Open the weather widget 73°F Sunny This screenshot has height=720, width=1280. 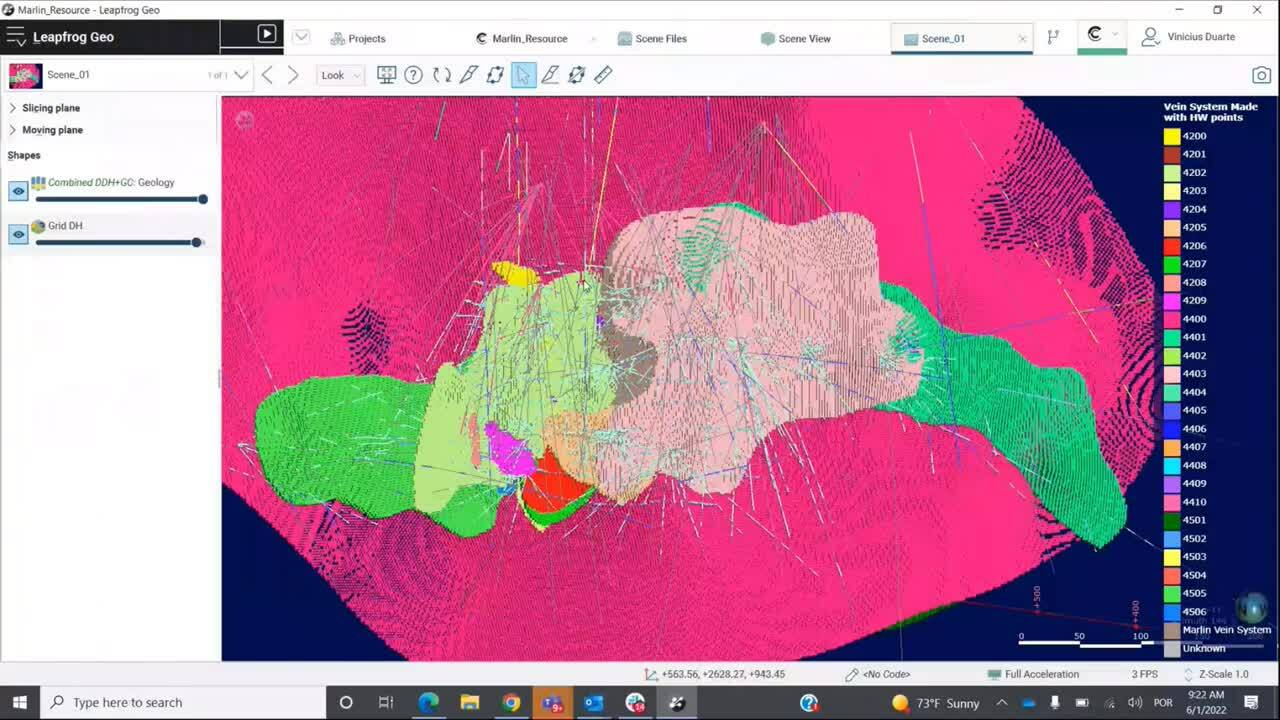point(935,703)
